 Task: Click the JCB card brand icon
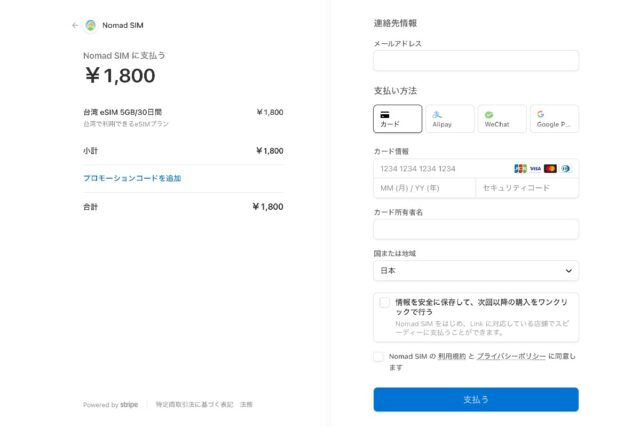(x=520, y=169)
